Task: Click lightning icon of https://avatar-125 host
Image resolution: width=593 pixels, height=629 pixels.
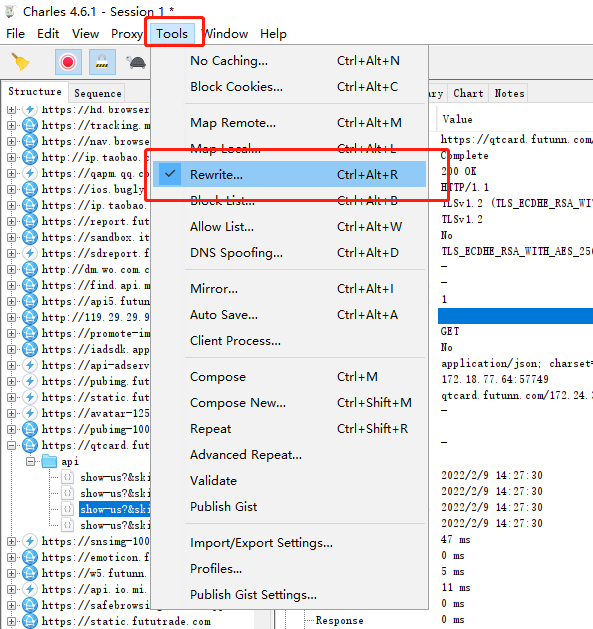Action: pyautogui.click(x=30, y=413)
